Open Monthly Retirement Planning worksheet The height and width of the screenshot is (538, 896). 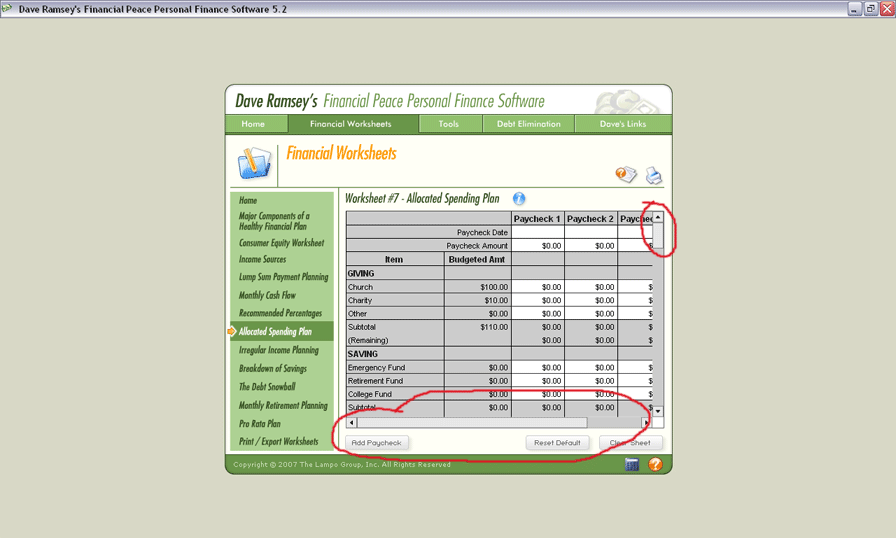coord(283,405)
